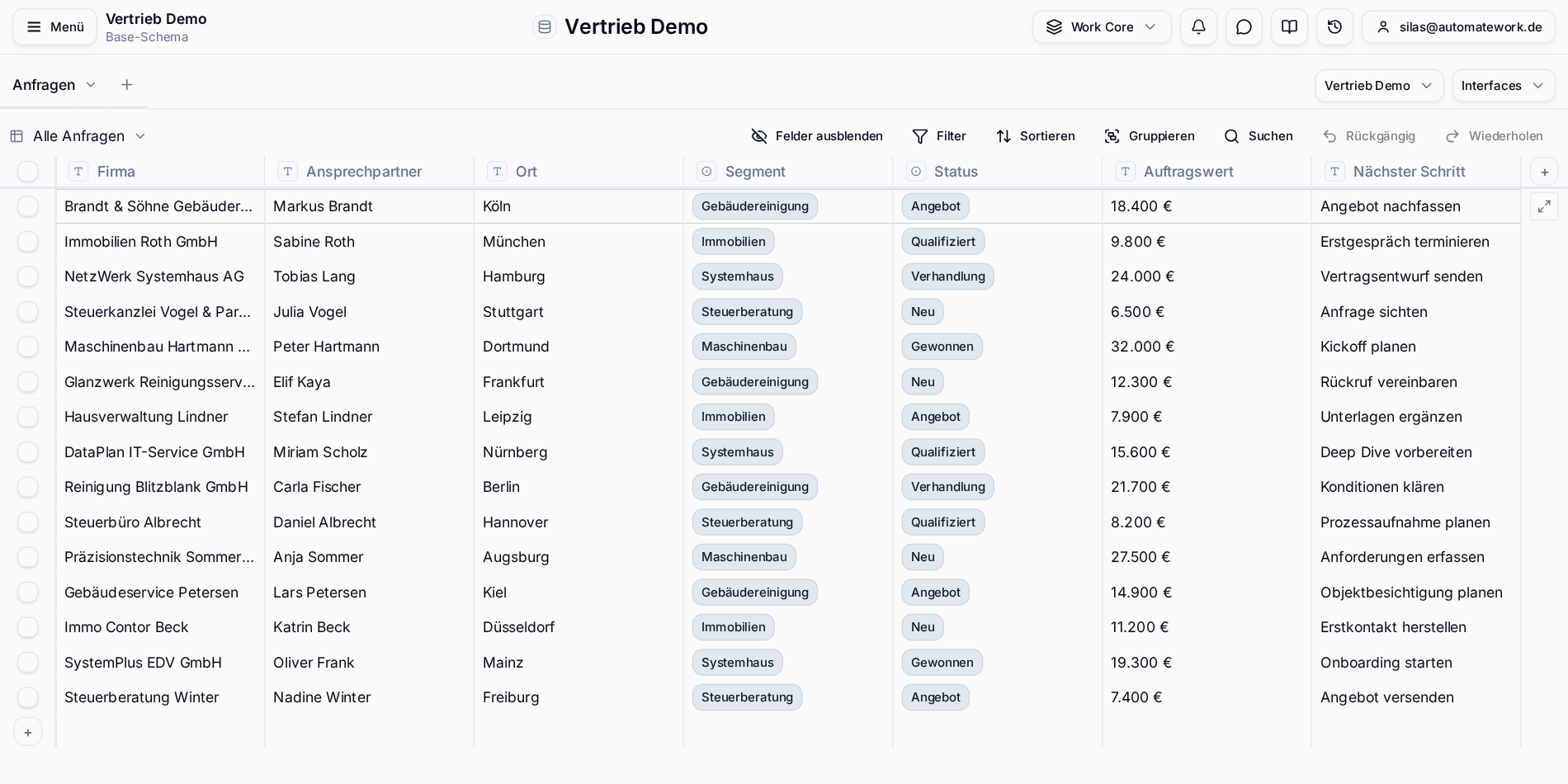
Task: Click the Status column header
Action: point(997,172)
